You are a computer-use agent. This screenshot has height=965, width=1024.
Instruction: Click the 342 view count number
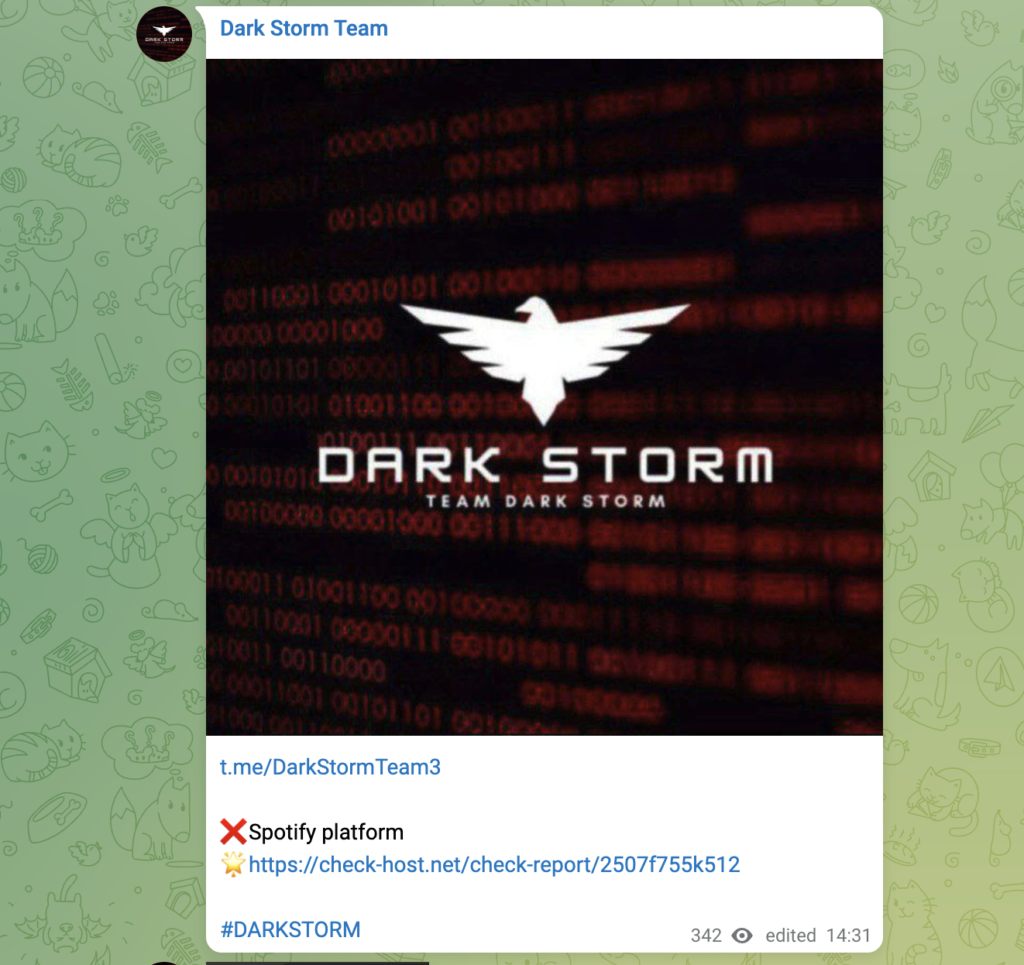tap(706, 936)
